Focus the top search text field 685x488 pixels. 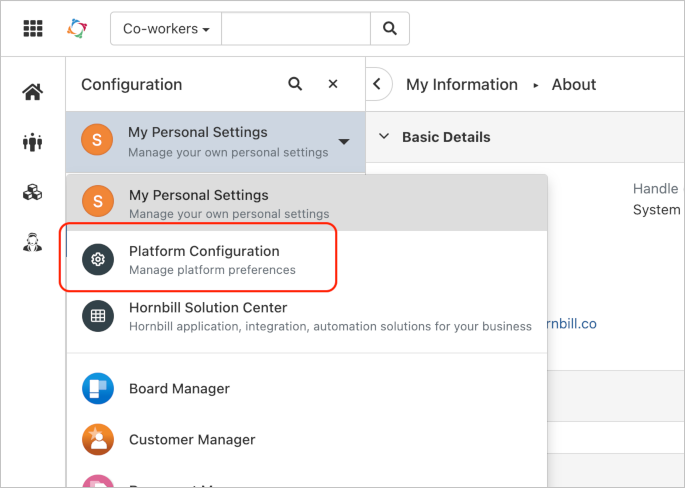point(295,29)
